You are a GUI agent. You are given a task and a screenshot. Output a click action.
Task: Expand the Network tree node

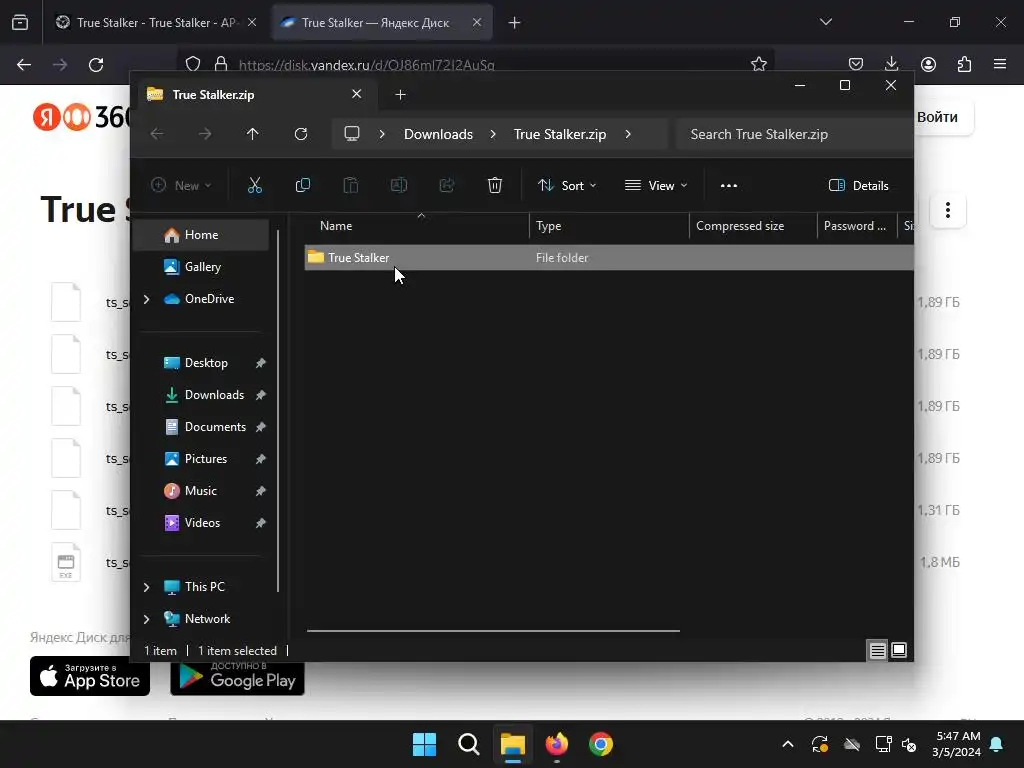point(146,619)
